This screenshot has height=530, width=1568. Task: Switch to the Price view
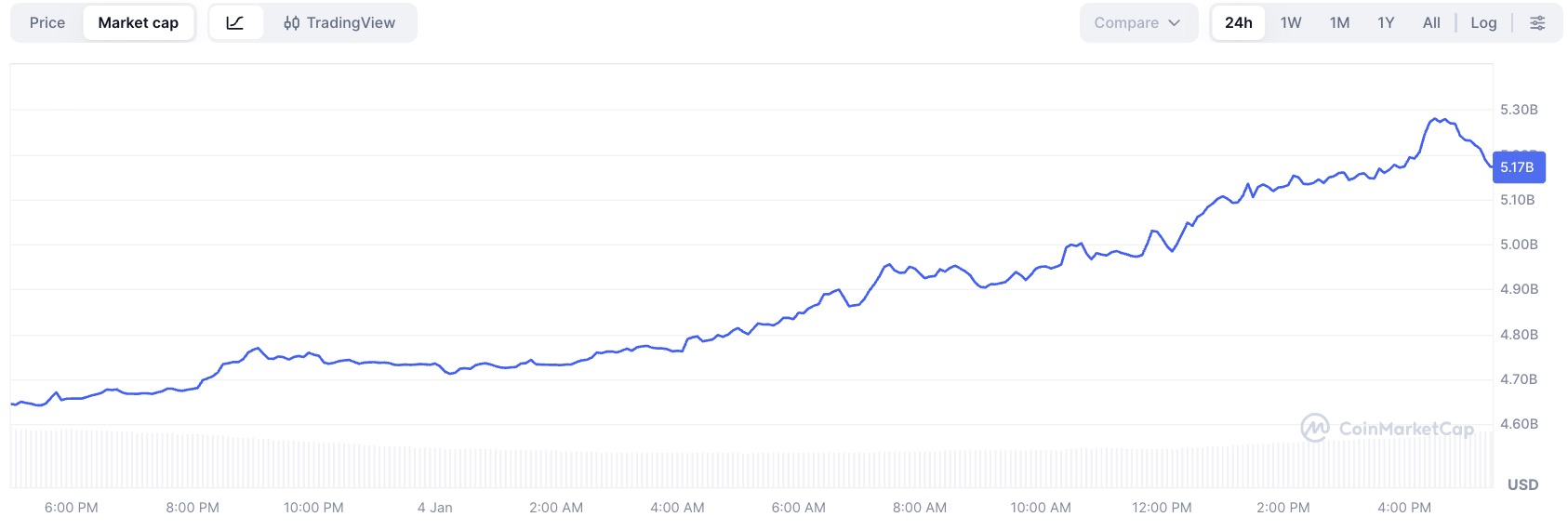pos(47,23)
